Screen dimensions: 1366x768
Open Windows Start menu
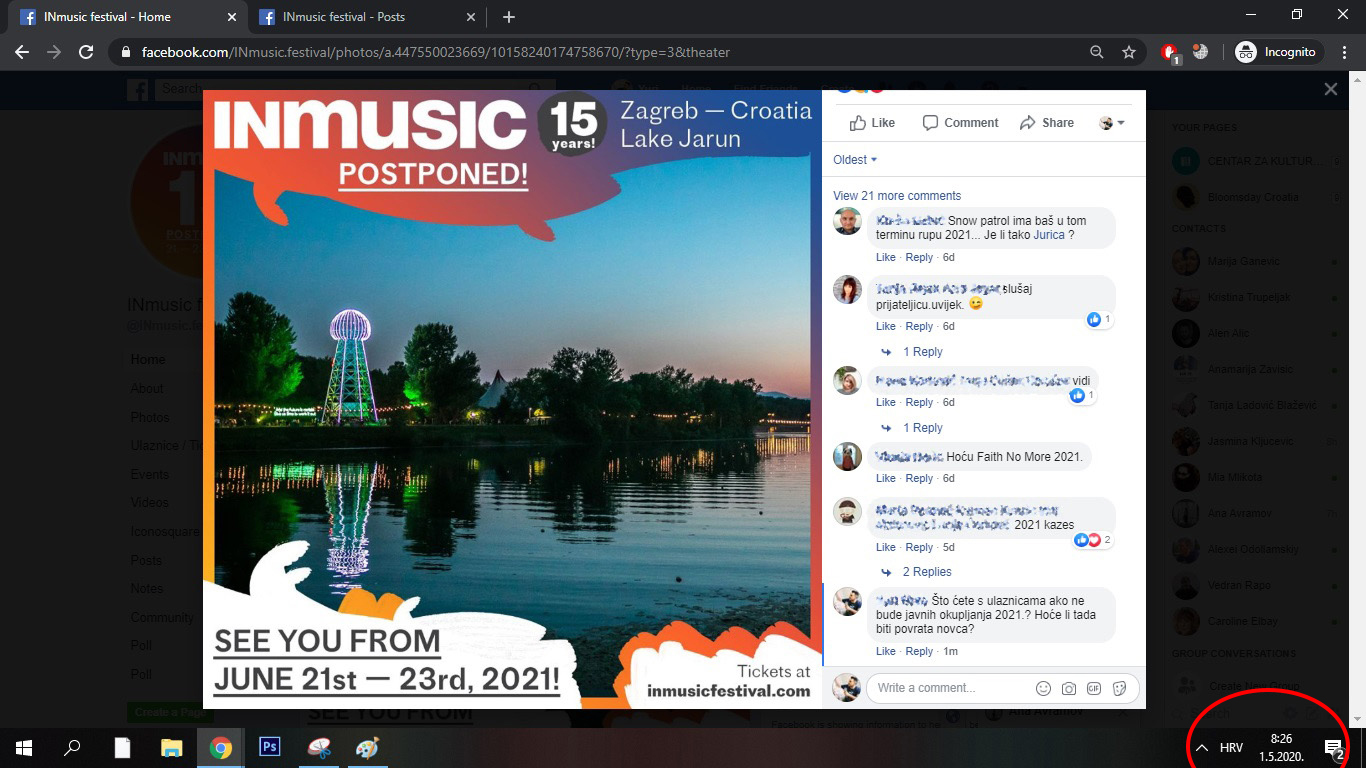click(23, 747)
